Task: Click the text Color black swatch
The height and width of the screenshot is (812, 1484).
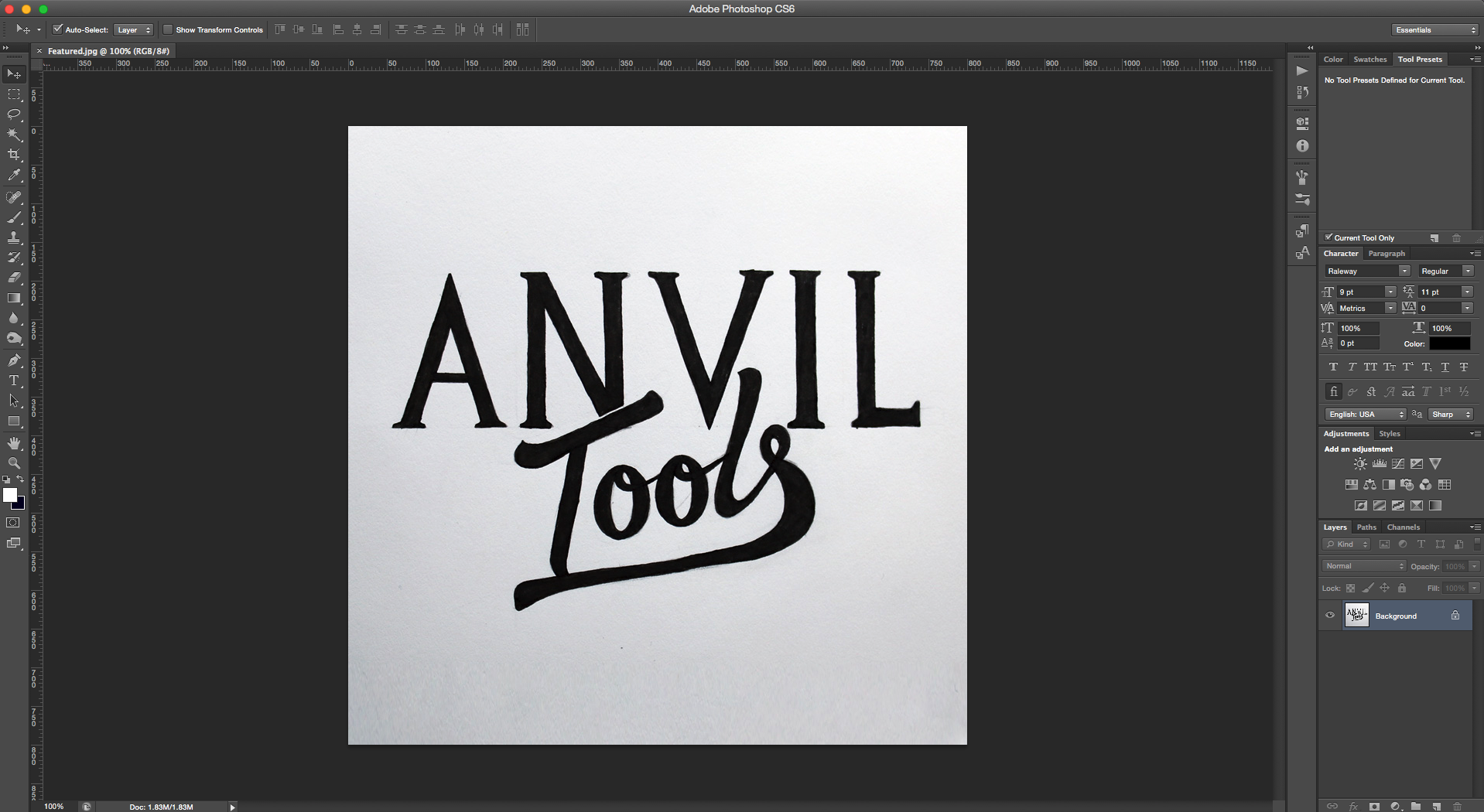Action: (1449, 343)
